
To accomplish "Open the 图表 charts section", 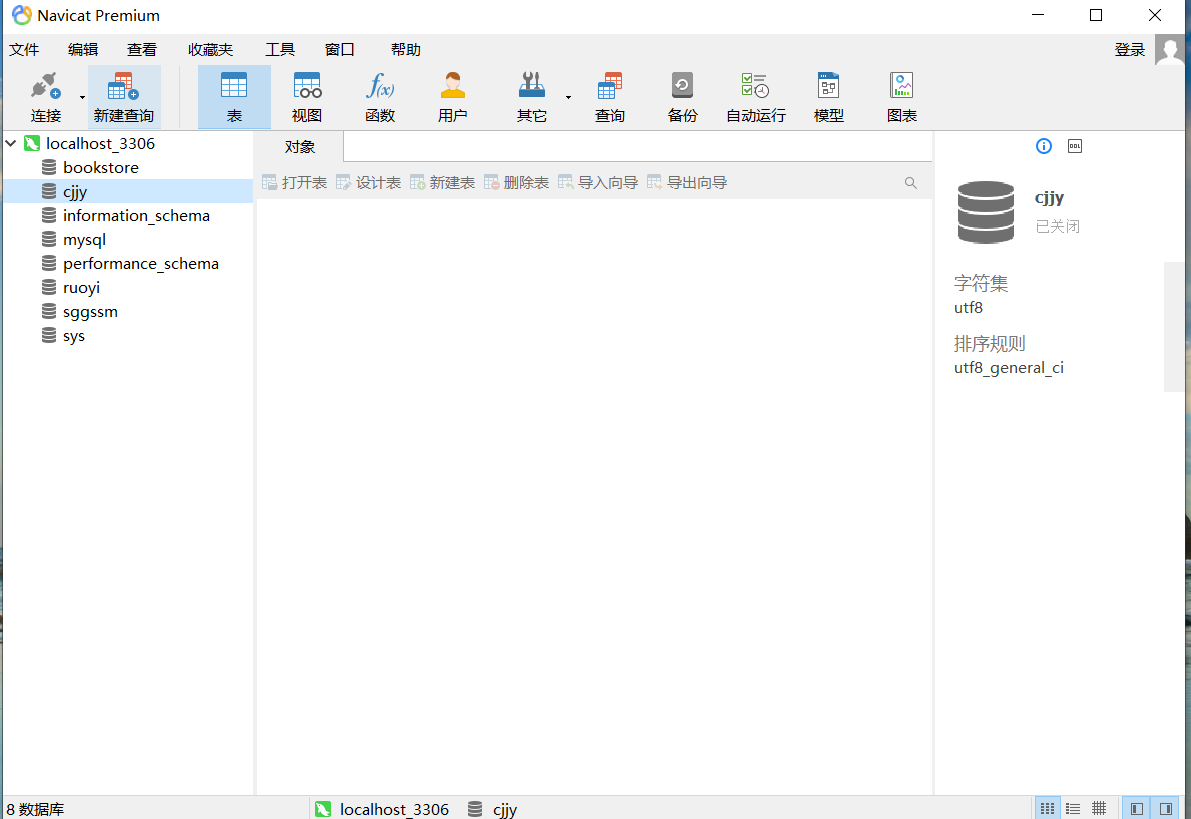I will coord(902,96).
